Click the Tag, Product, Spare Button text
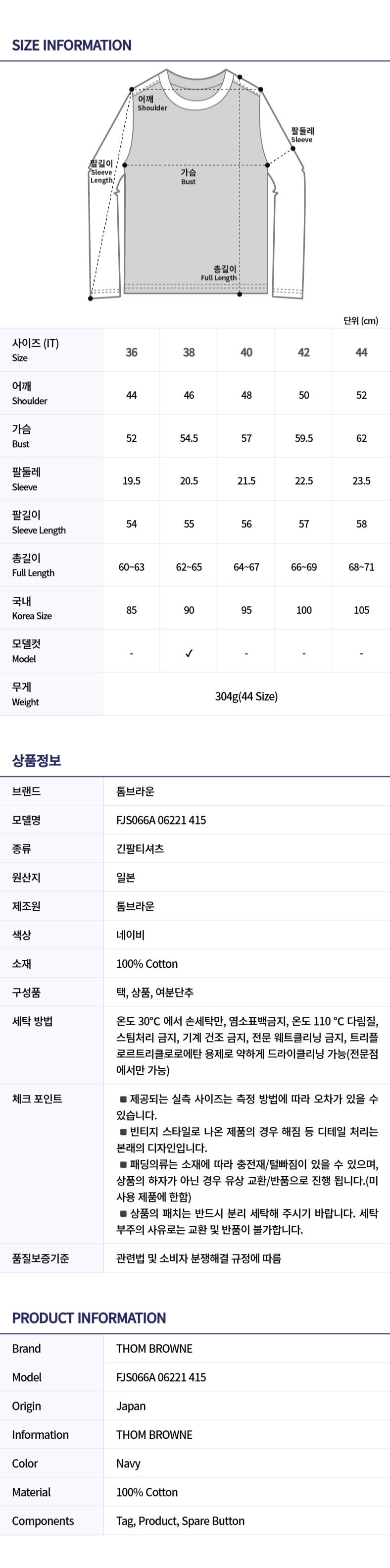 (180, 1520)
